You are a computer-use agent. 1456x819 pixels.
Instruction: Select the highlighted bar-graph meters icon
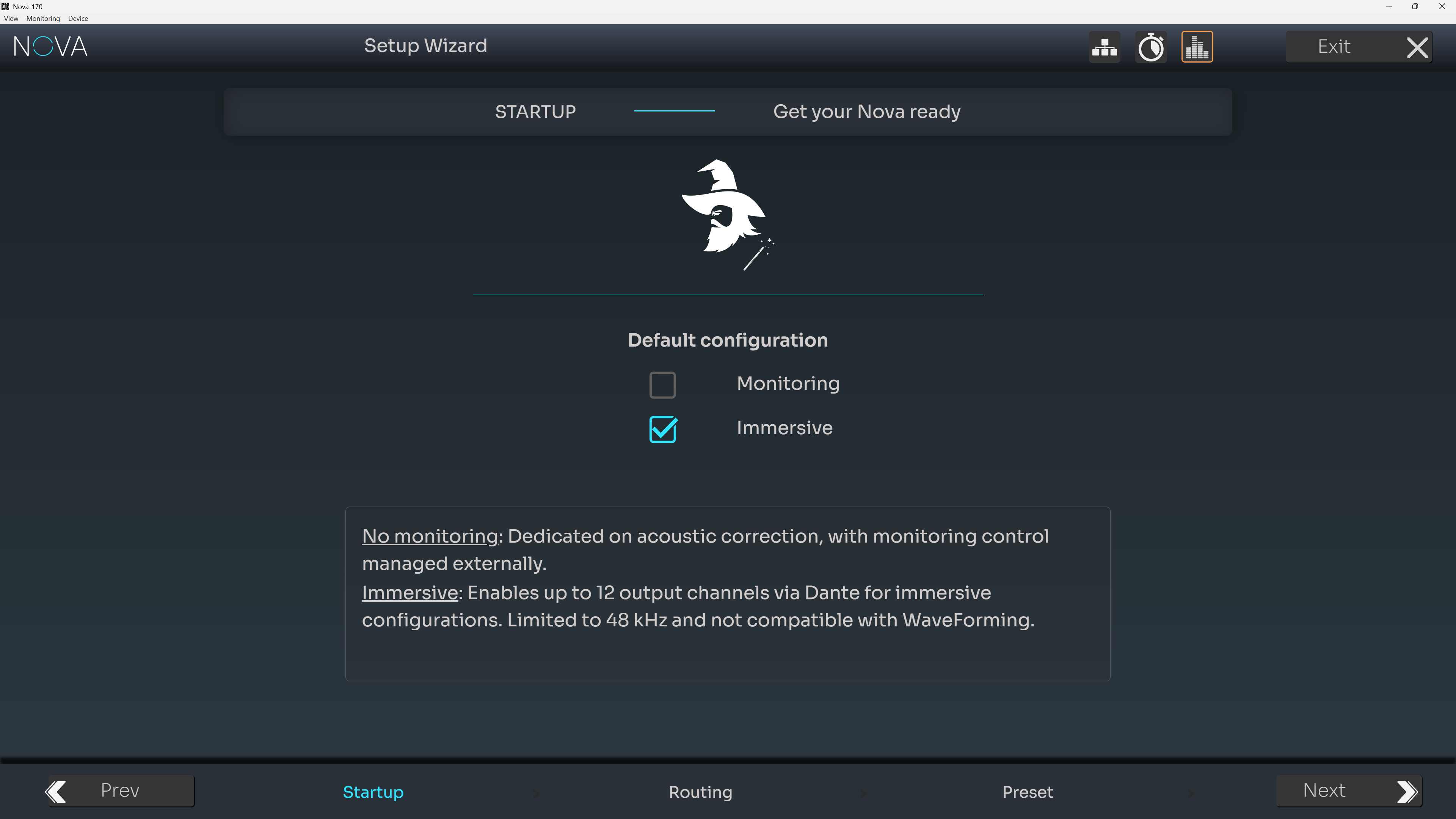tap(1197, 47)
